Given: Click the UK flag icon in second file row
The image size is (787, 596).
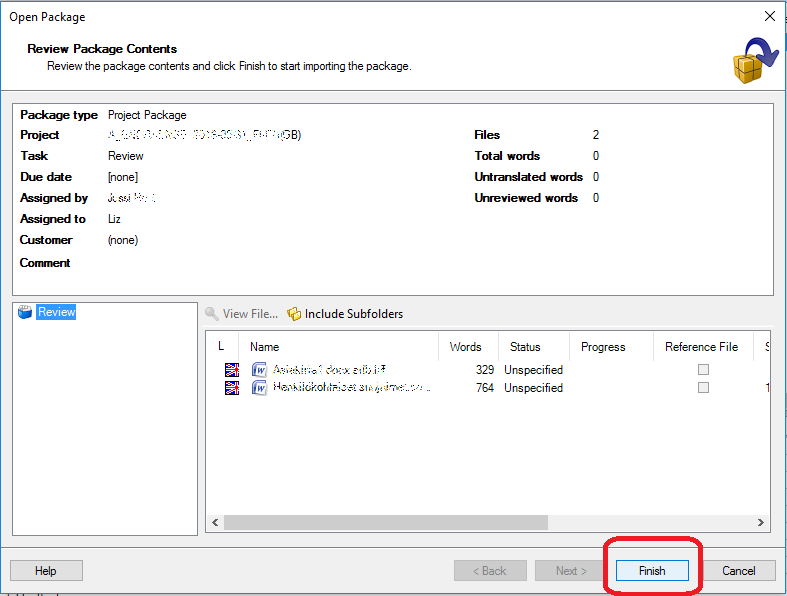Looking at the screenshot, I should [232, 387].
